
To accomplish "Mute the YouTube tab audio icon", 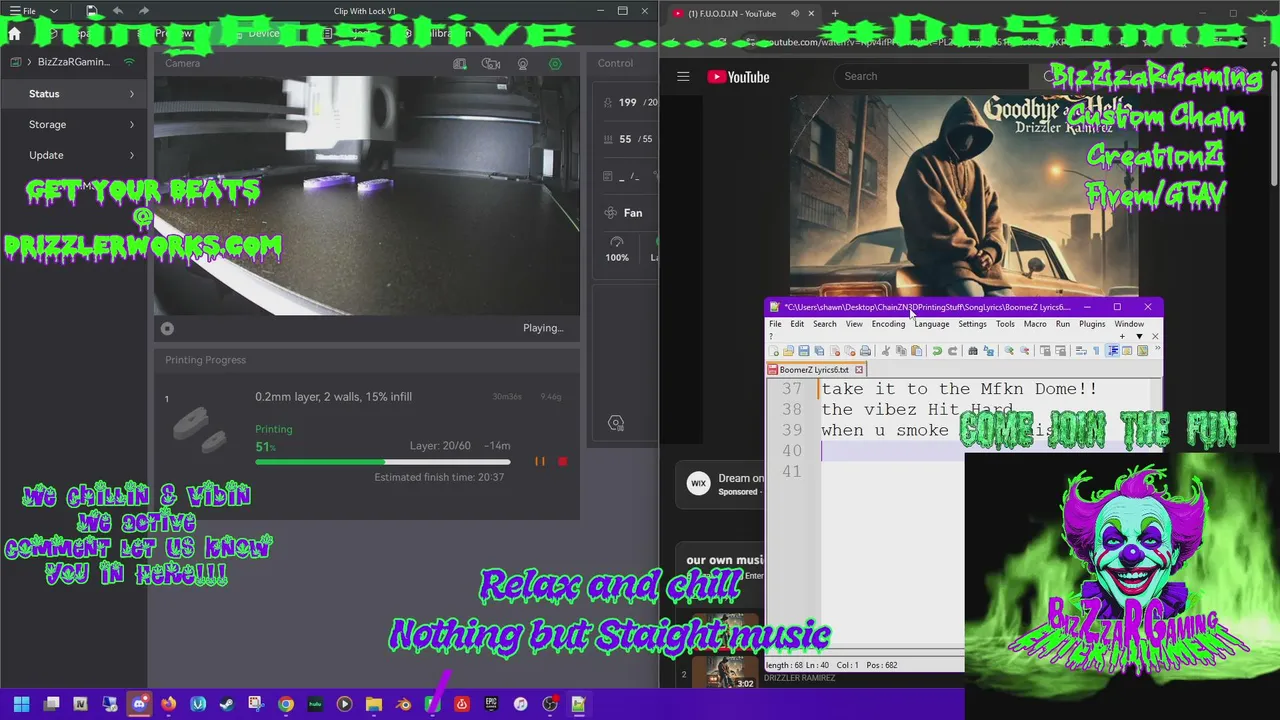I will point(795,13).
